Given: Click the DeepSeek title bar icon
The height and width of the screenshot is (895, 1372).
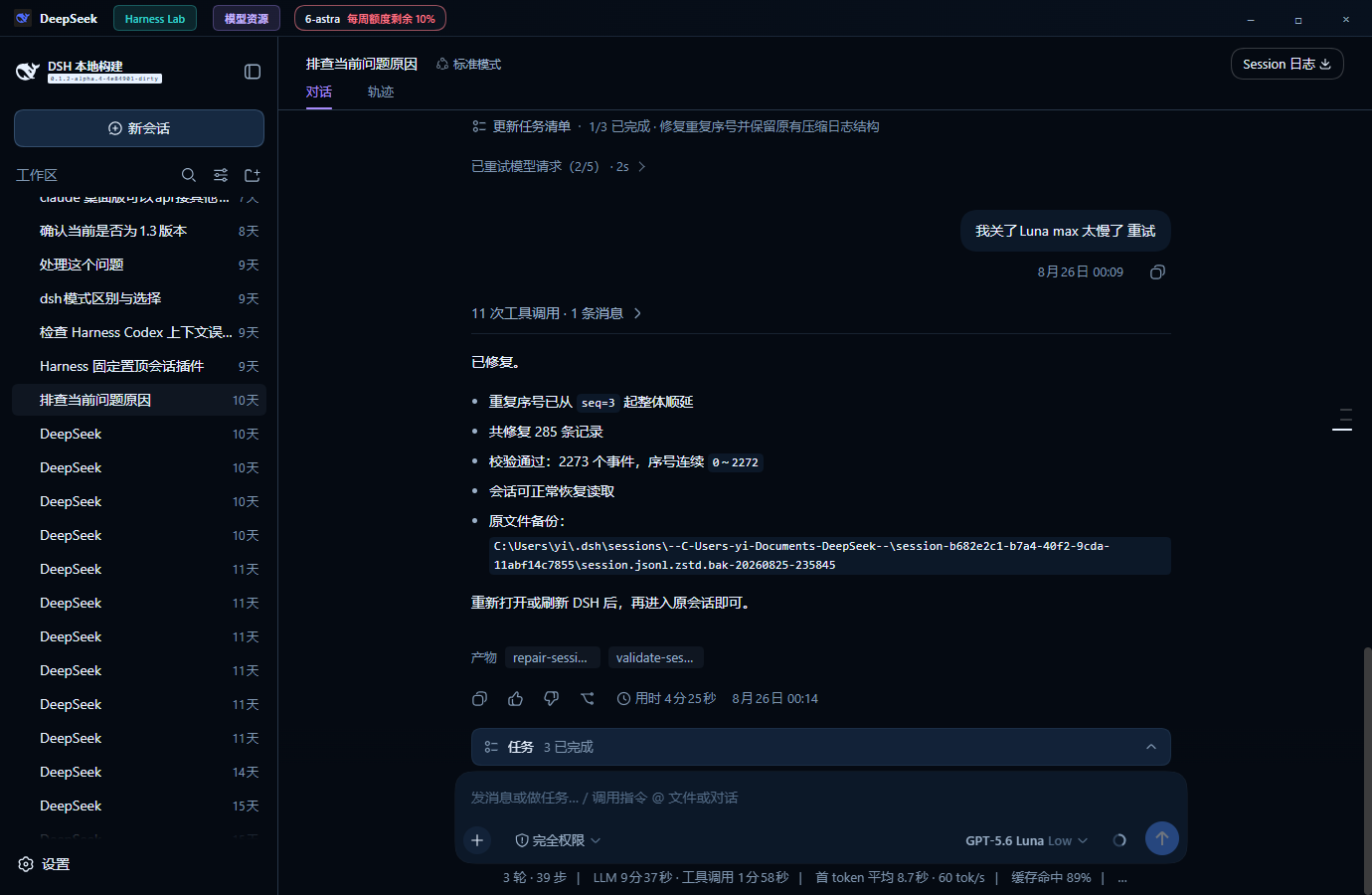Looking at the screenshot, I should pos(23,18).
